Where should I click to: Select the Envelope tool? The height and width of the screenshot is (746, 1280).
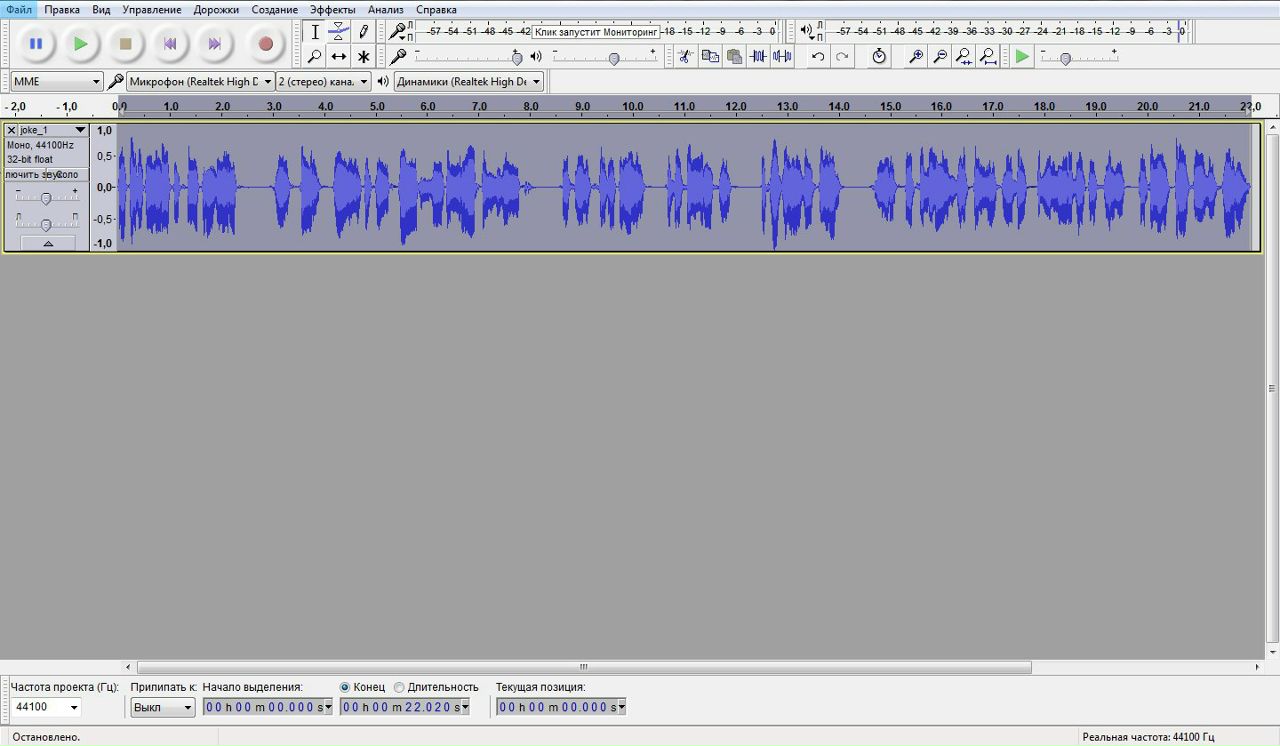(339, 31)
